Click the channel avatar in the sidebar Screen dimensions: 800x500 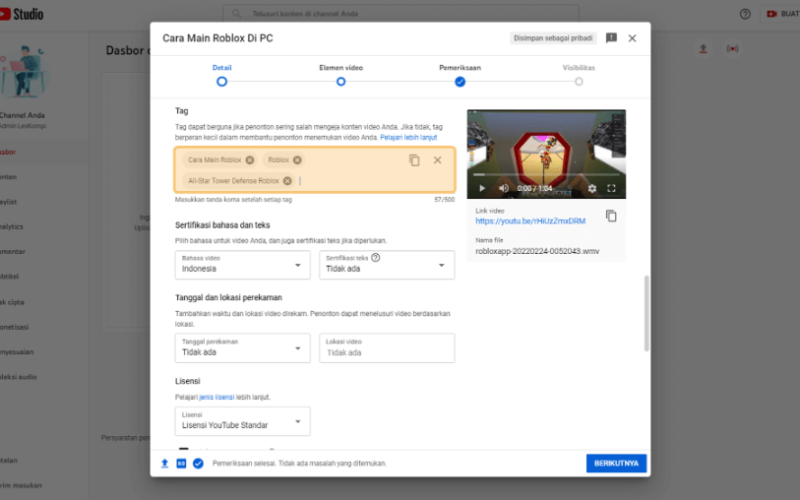click(x=23, y=71)
